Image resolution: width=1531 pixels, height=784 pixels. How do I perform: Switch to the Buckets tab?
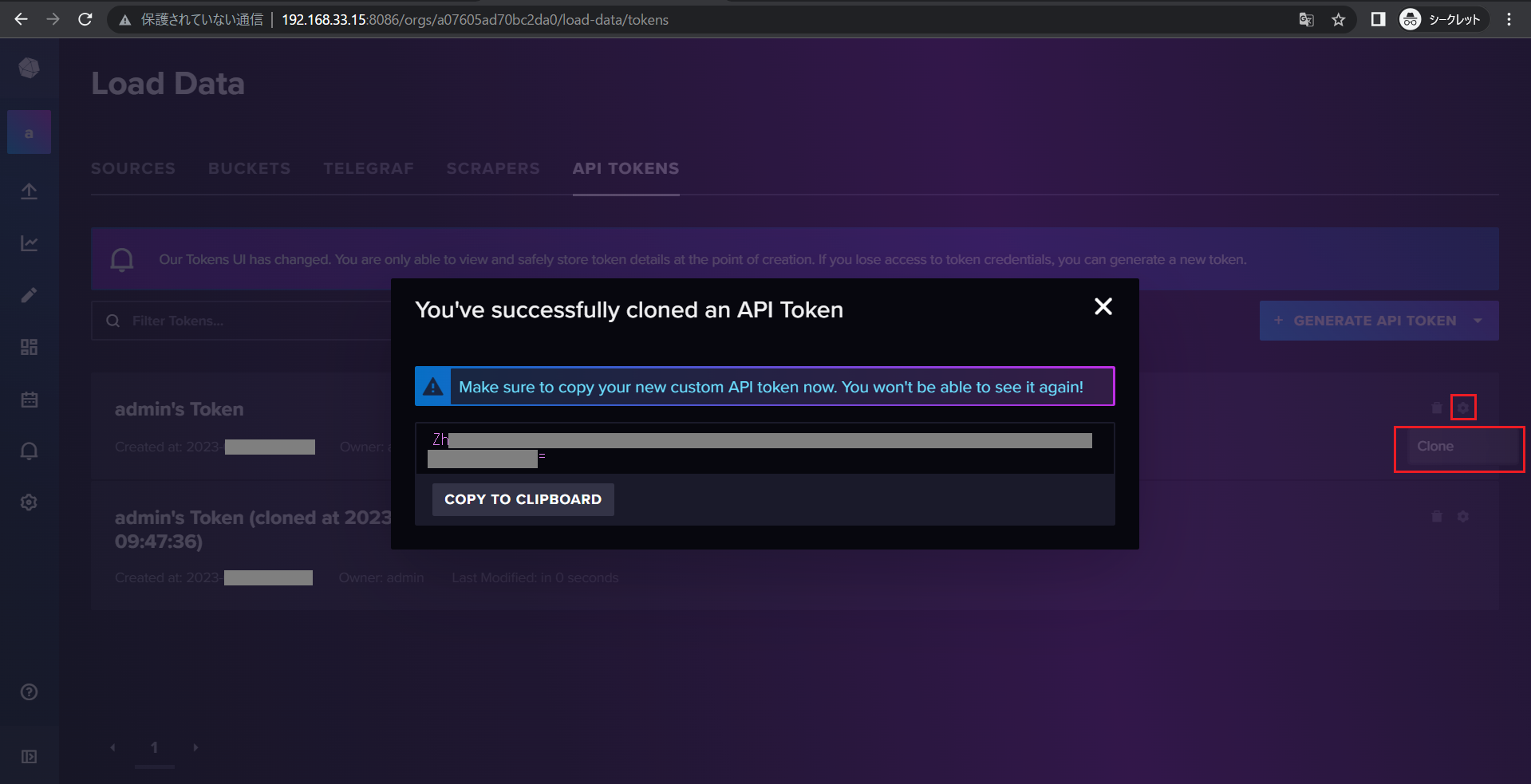249,169
